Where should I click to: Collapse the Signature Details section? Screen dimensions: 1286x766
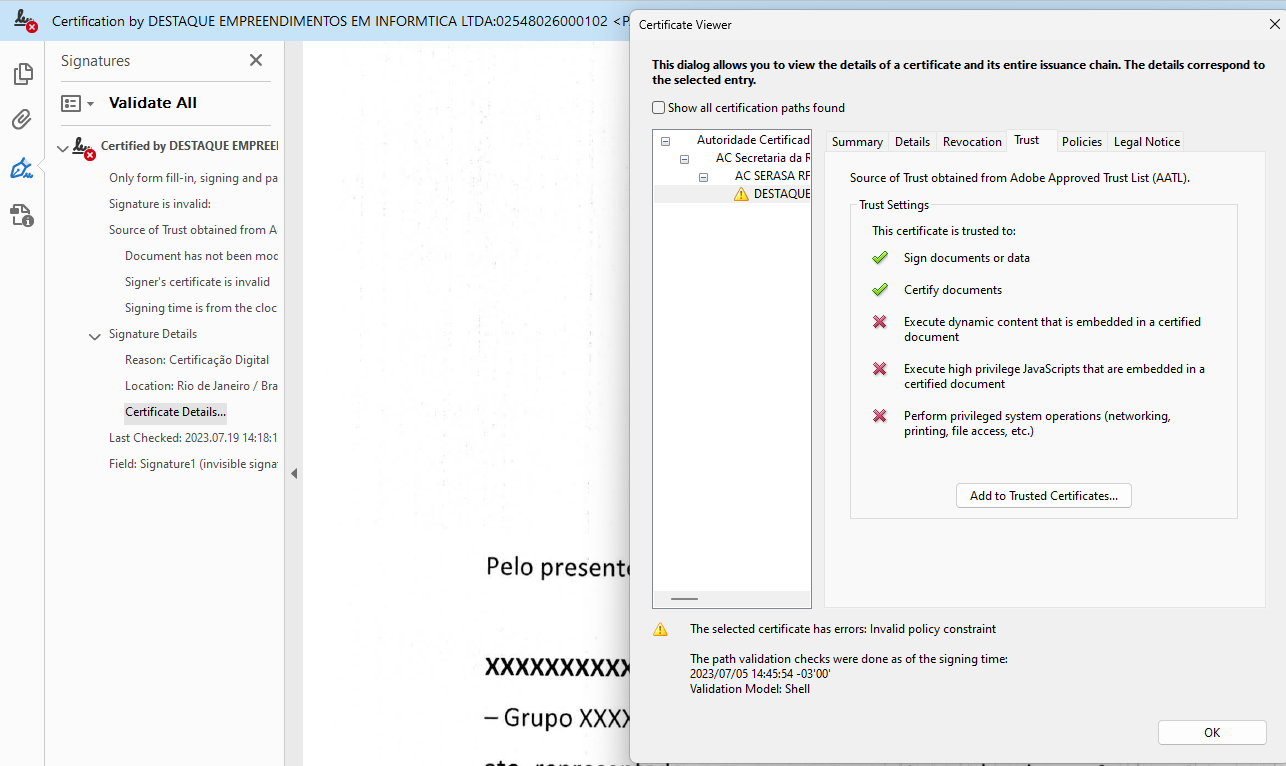point(95,336)
